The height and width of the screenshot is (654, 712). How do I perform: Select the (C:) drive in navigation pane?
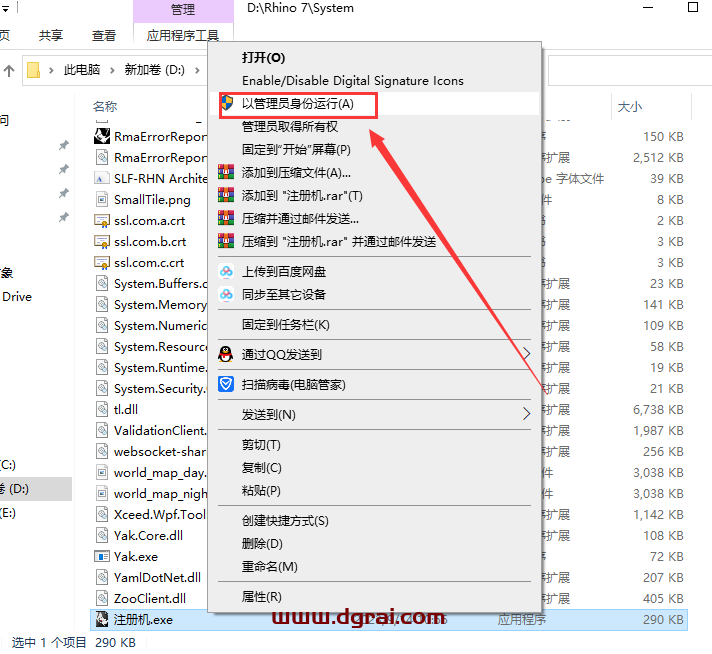8,465
